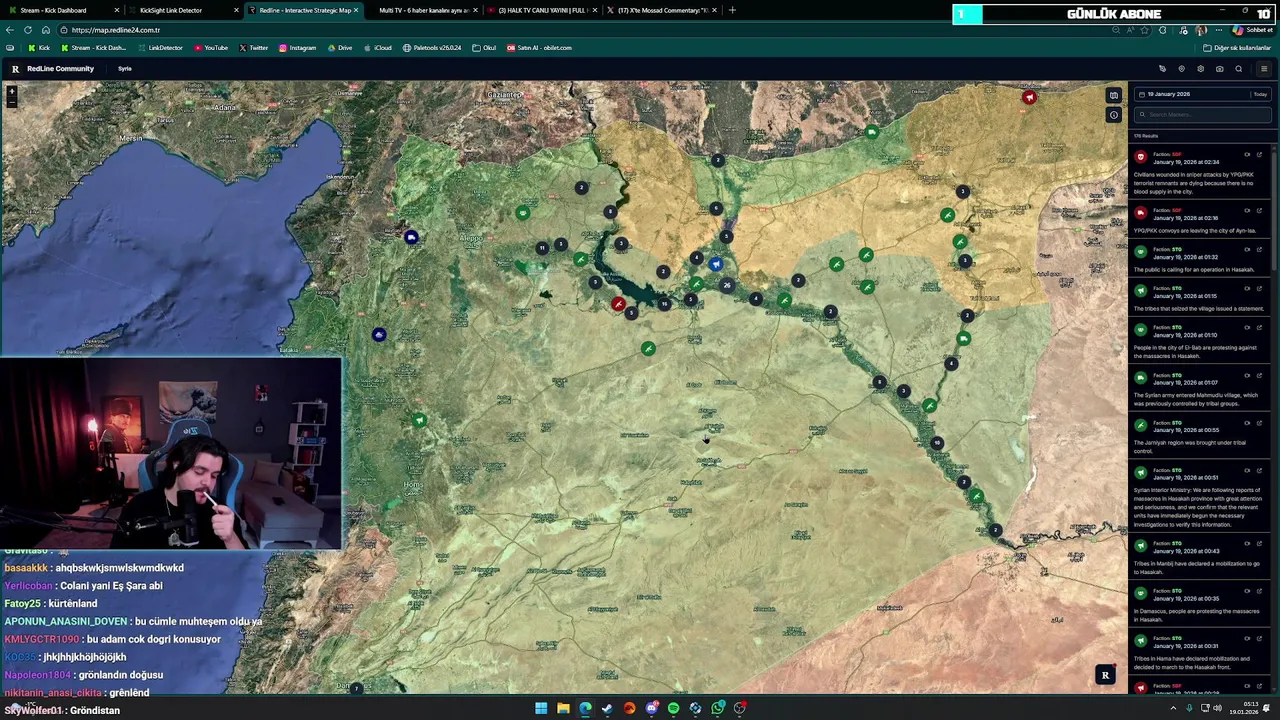
Task: Open external link icon on 02:34 SDF entry
Action: coord(1259,155)
